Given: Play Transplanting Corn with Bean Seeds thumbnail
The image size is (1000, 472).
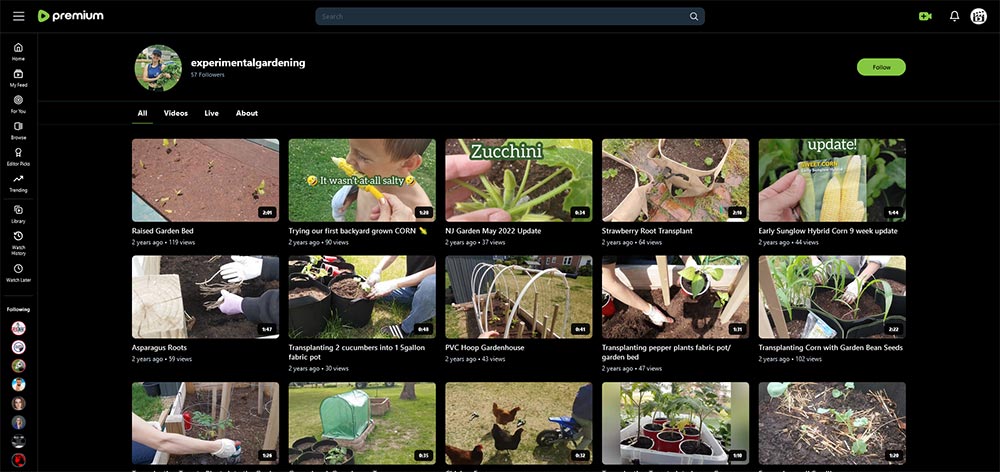Looking at the screenshot, I should pos(832,297).
